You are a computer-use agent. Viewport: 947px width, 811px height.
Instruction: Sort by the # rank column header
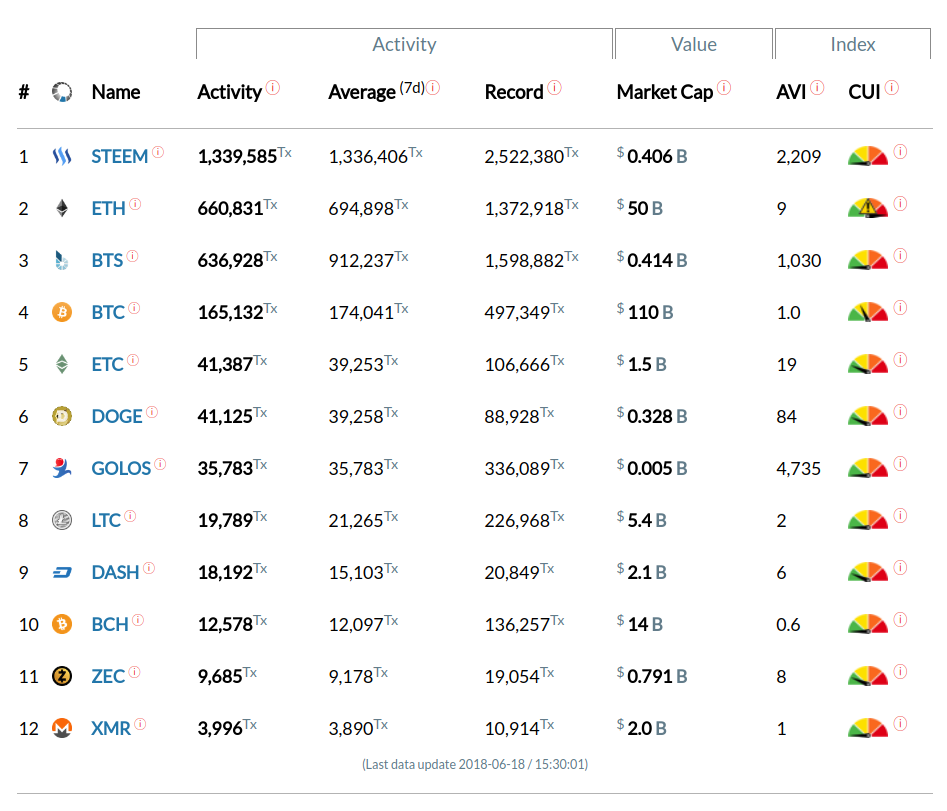coord(24,92)
